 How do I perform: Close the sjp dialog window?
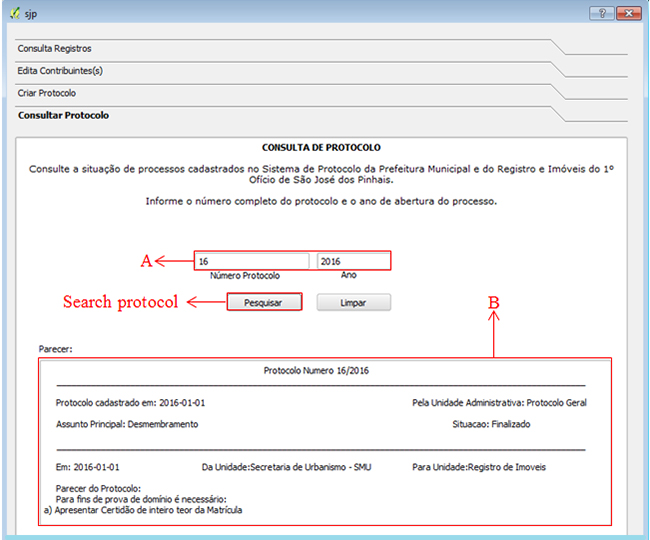(x=629, y=12)
